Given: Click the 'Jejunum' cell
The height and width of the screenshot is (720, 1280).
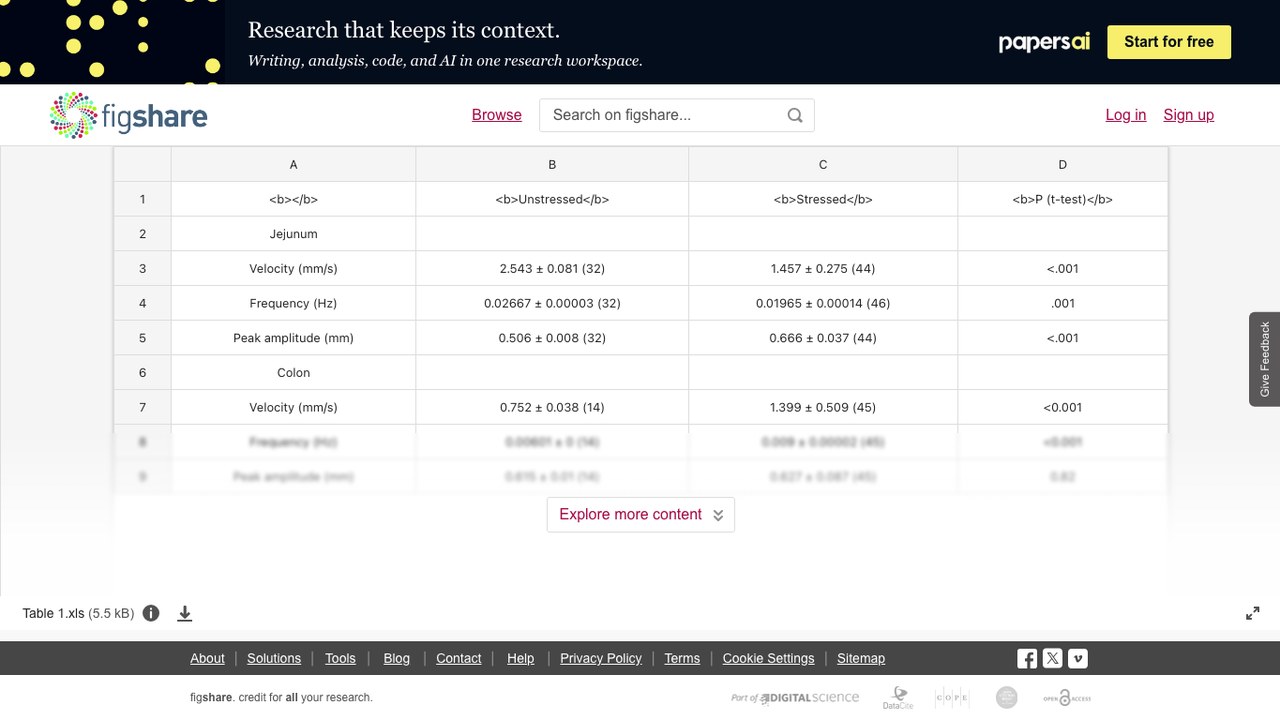Looking at the screenshot, I should click(293, 234).
